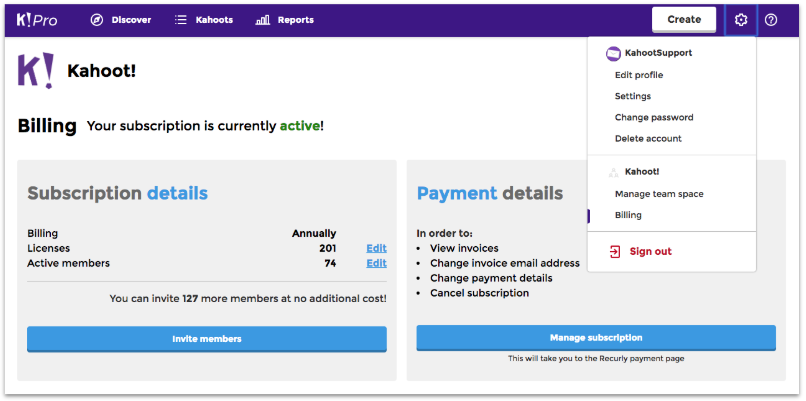Viewport: 806px width, 401px height.
Task: Click the Discover compass icon
Action: click(x=97, y=20)
